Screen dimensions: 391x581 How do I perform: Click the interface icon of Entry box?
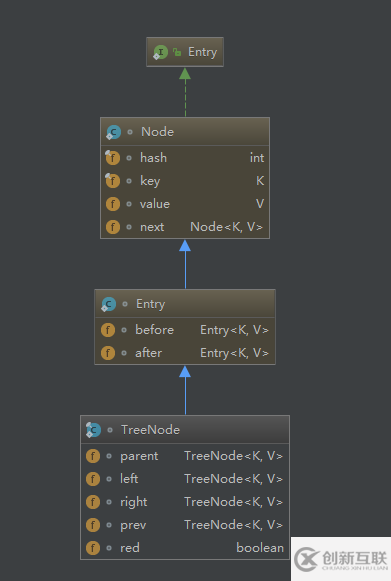(160, 52)
